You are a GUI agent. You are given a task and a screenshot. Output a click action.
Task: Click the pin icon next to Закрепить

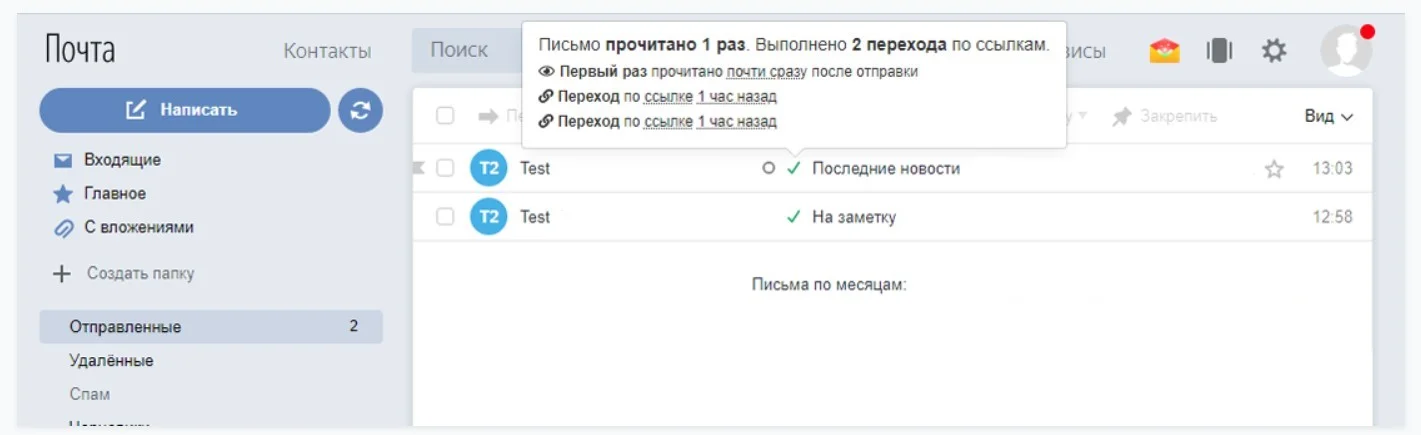(x=1122, y=117)
